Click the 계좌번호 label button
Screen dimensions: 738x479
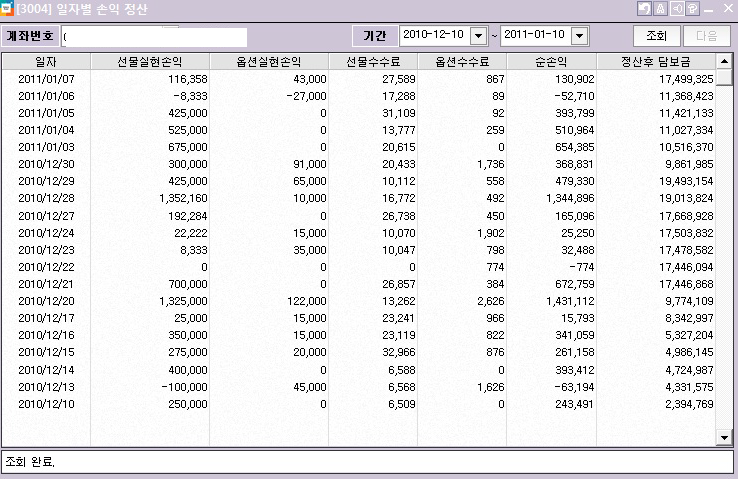pyautogui.click(x=30, y=36)
